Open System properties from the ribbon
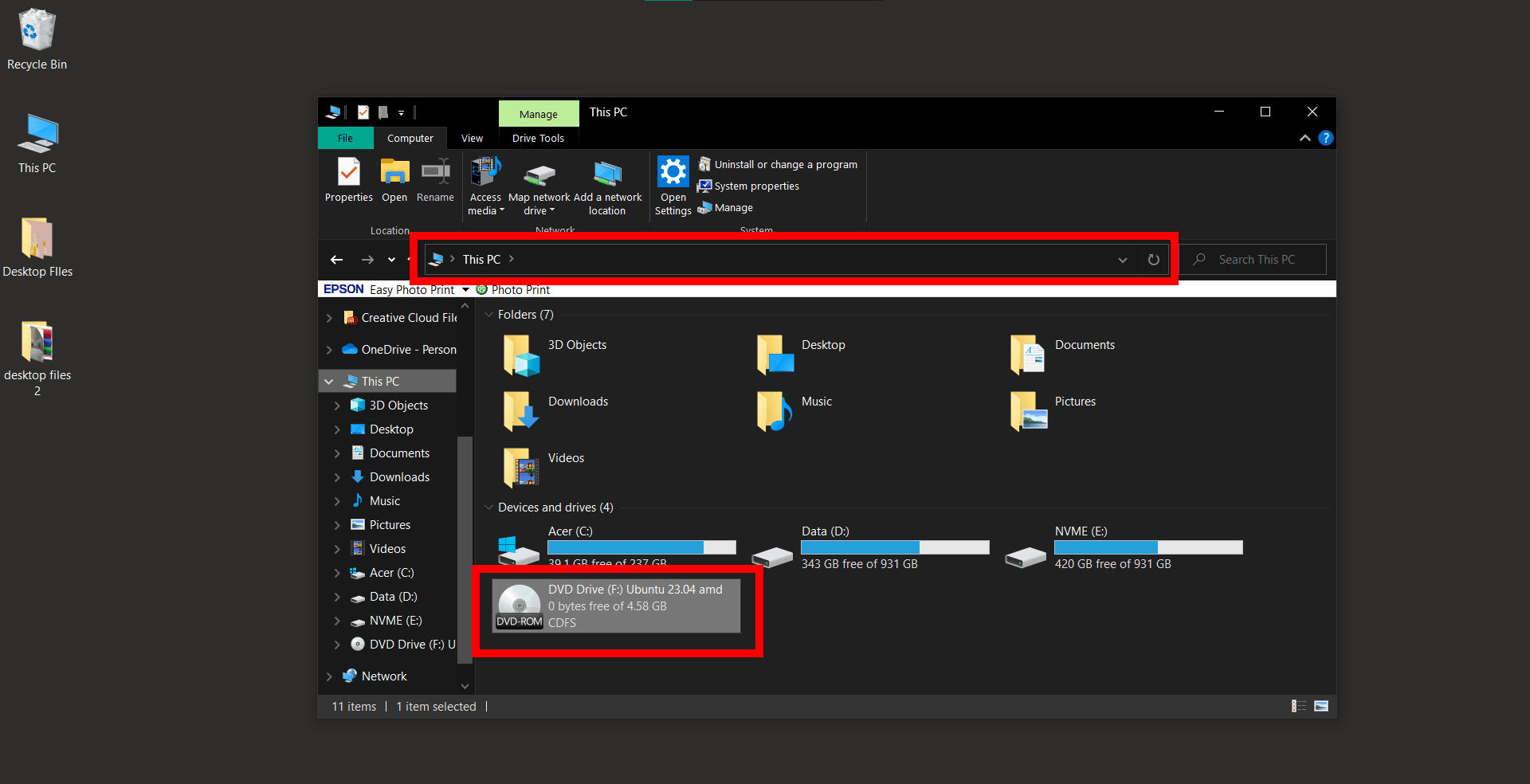 (x=747, y=186)
